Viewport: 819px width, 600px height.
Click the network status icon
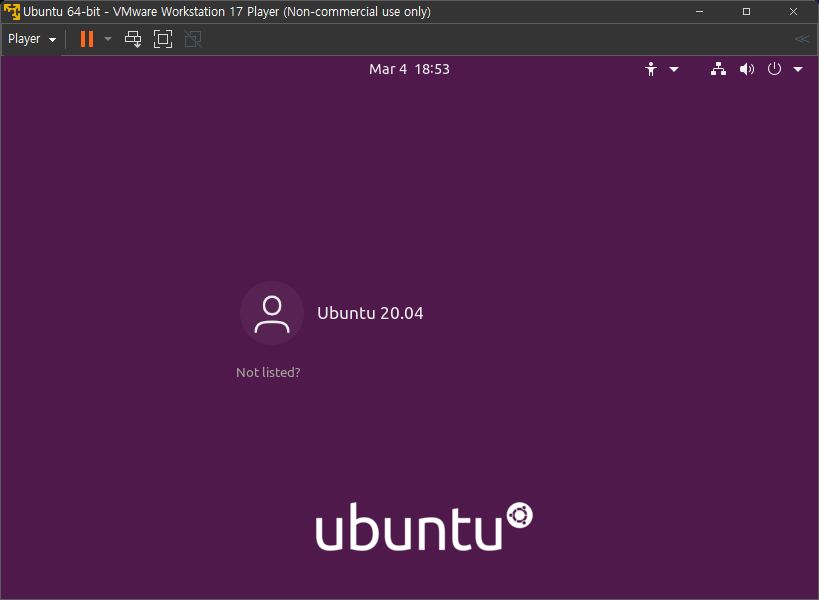click(718, 69)
